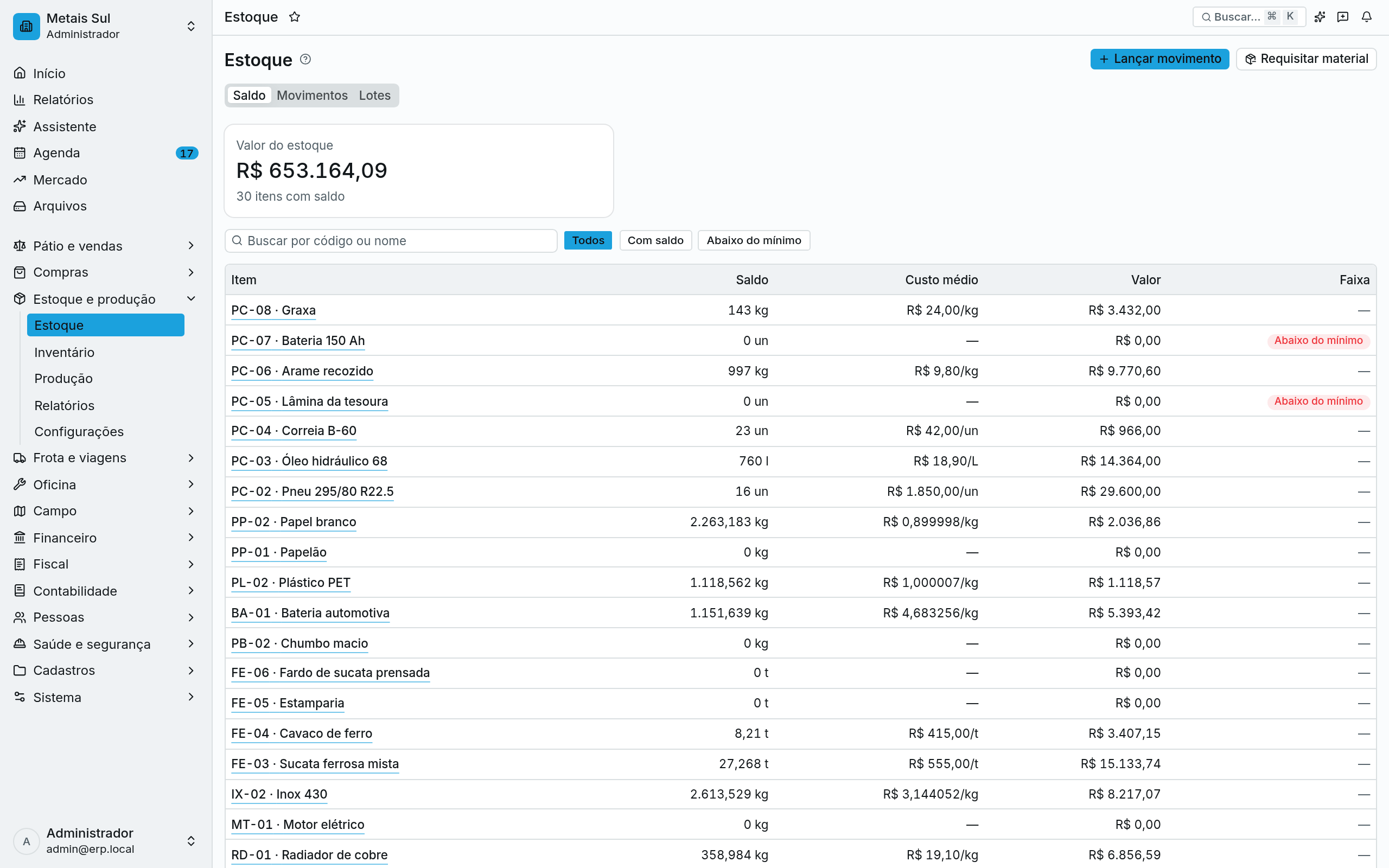The height and width of the screenshot is (868, 1389).
Task: Expand the Oficina section
Action: click(x=106, y=484)
